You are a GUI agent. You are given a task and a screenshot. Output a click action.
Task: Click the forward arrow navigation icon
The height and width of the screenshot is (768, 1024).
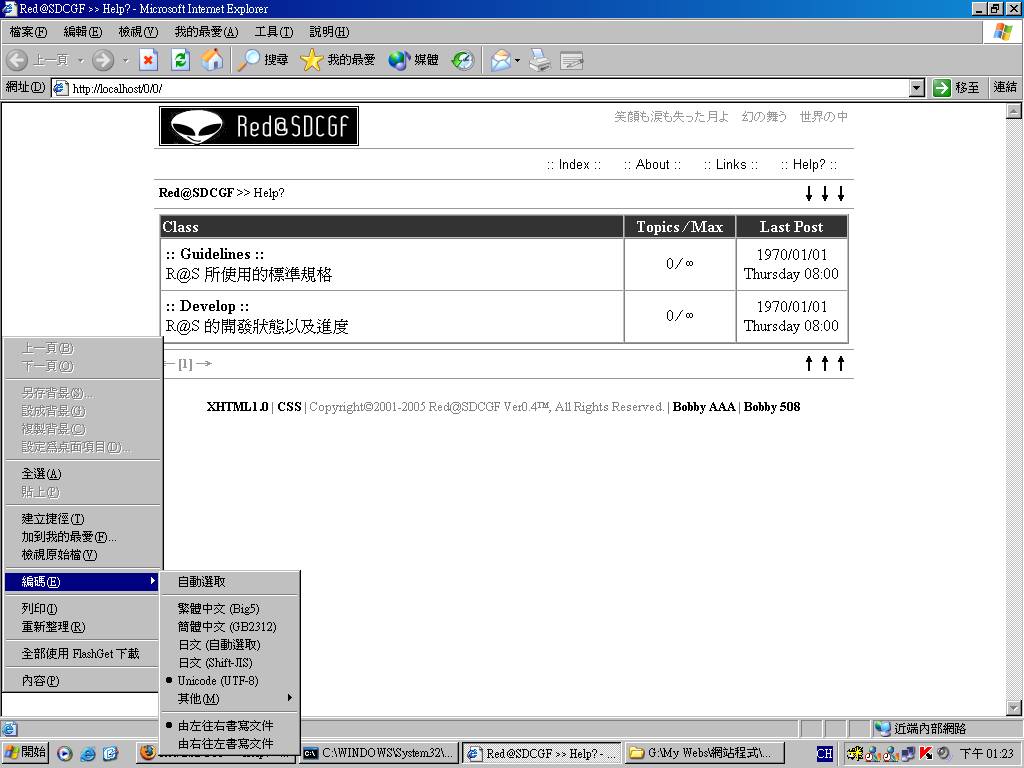click(103, 60)
